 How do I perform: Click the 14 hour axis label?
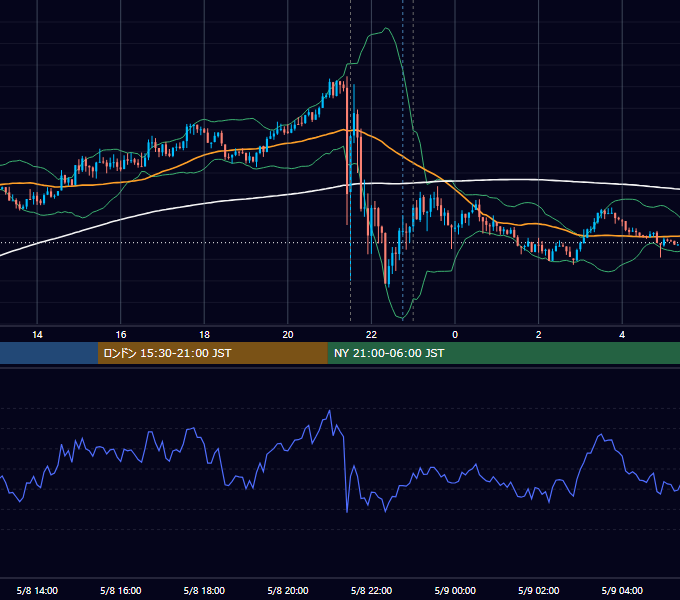37,335
